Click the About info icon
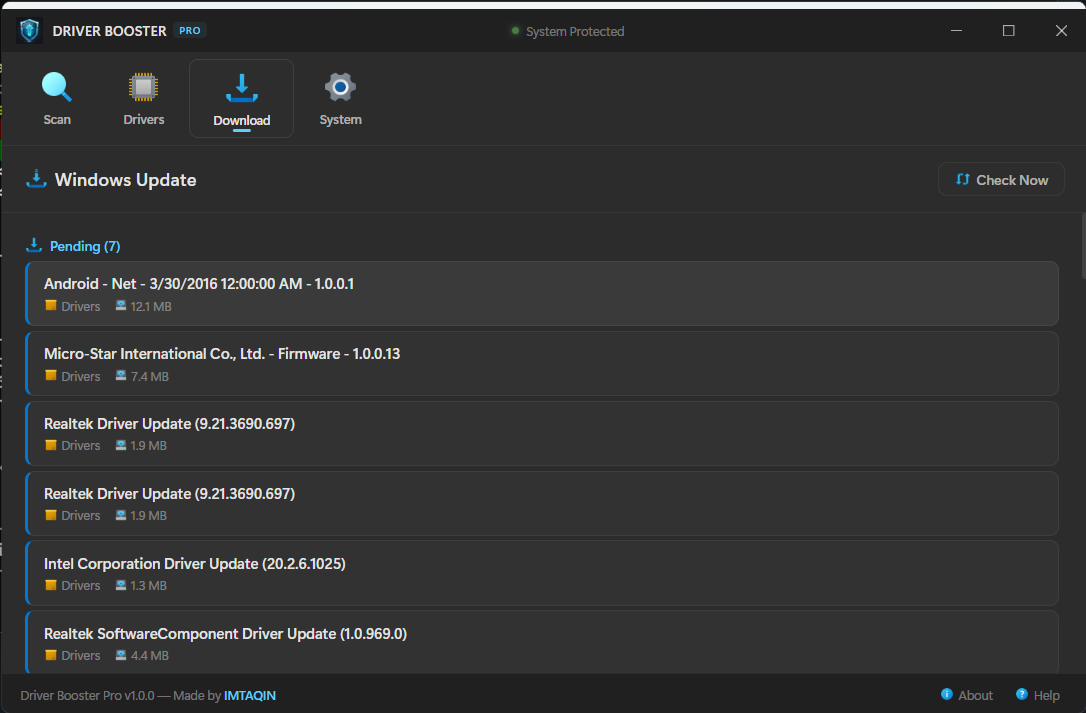This screenshot has height=713, width=1086. [947, 695]
